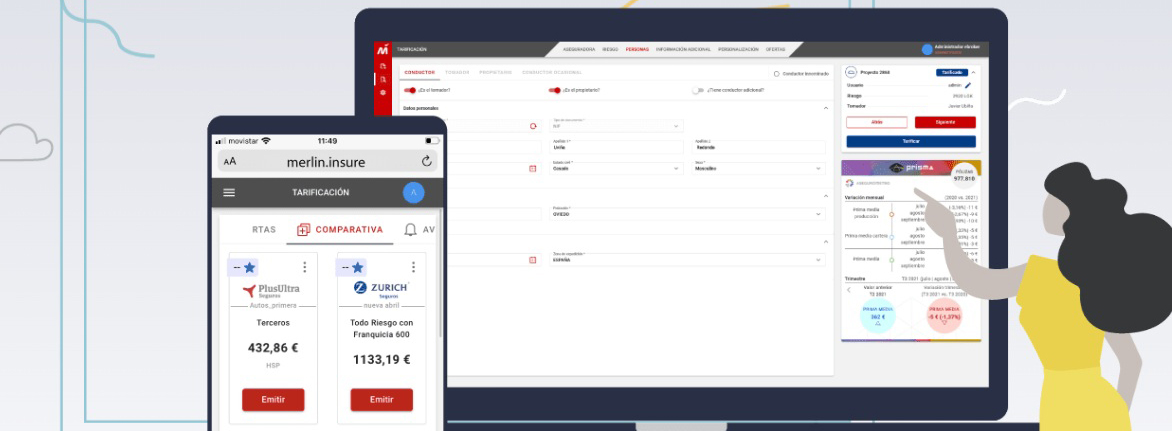Toggle the ¿Es el propietario? switch

[x=553, y=90]
